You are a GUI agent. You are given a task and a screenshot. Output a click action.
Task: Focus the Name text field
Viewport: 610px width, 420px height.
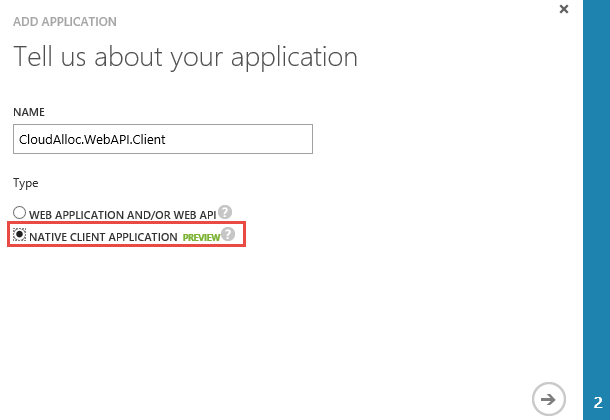point(162,139)
